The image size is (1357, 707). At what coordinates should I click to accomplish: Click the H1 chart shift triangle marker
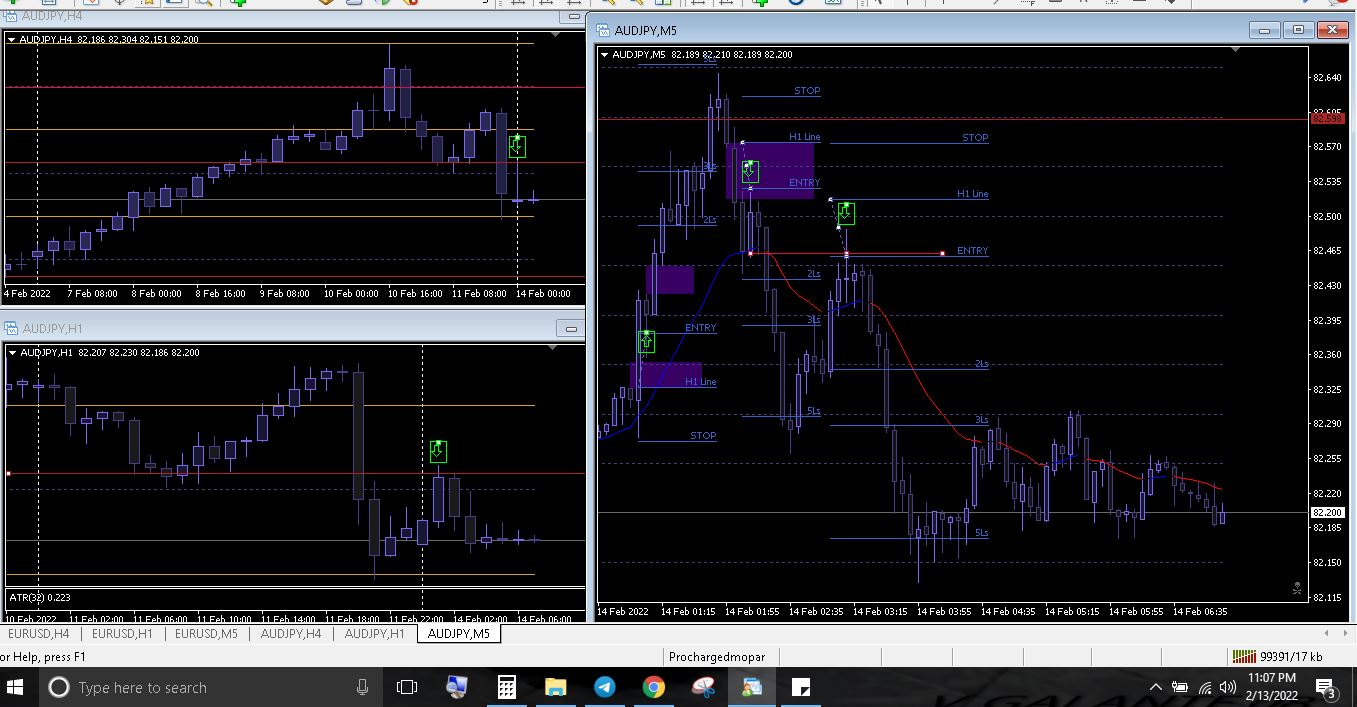tap(553, 348)
